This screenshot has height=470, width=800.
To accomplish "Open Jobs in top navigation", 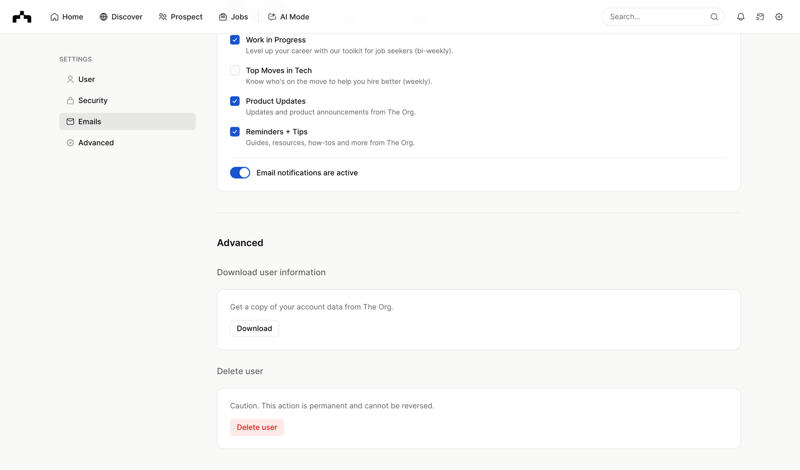I will 234,17.
